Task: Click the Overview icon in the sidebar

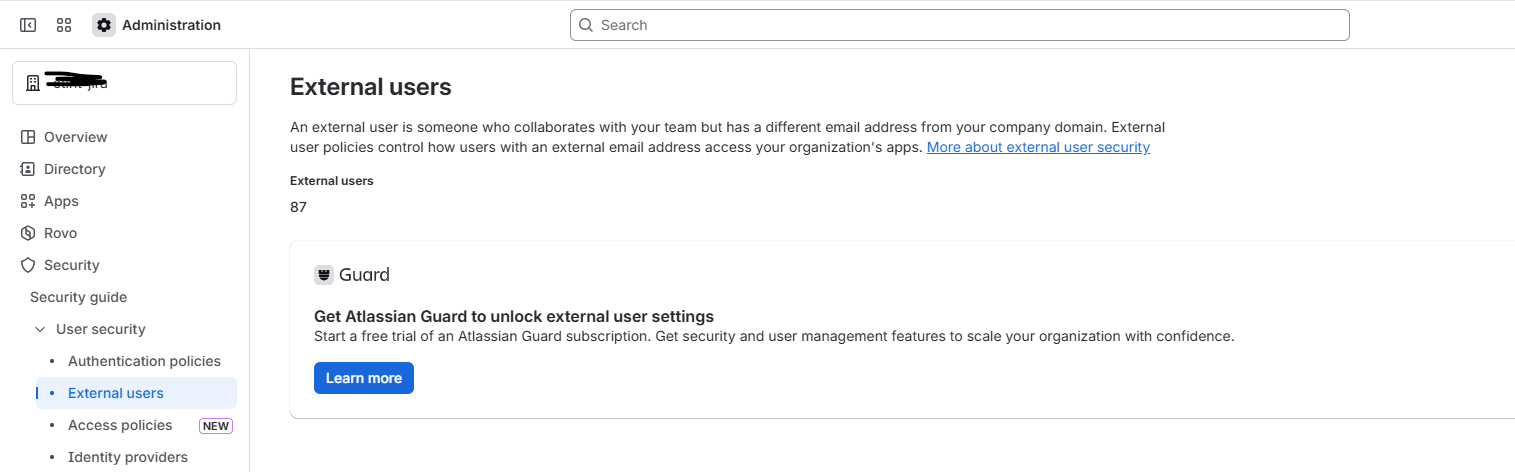Action: [x=28, y=137]
